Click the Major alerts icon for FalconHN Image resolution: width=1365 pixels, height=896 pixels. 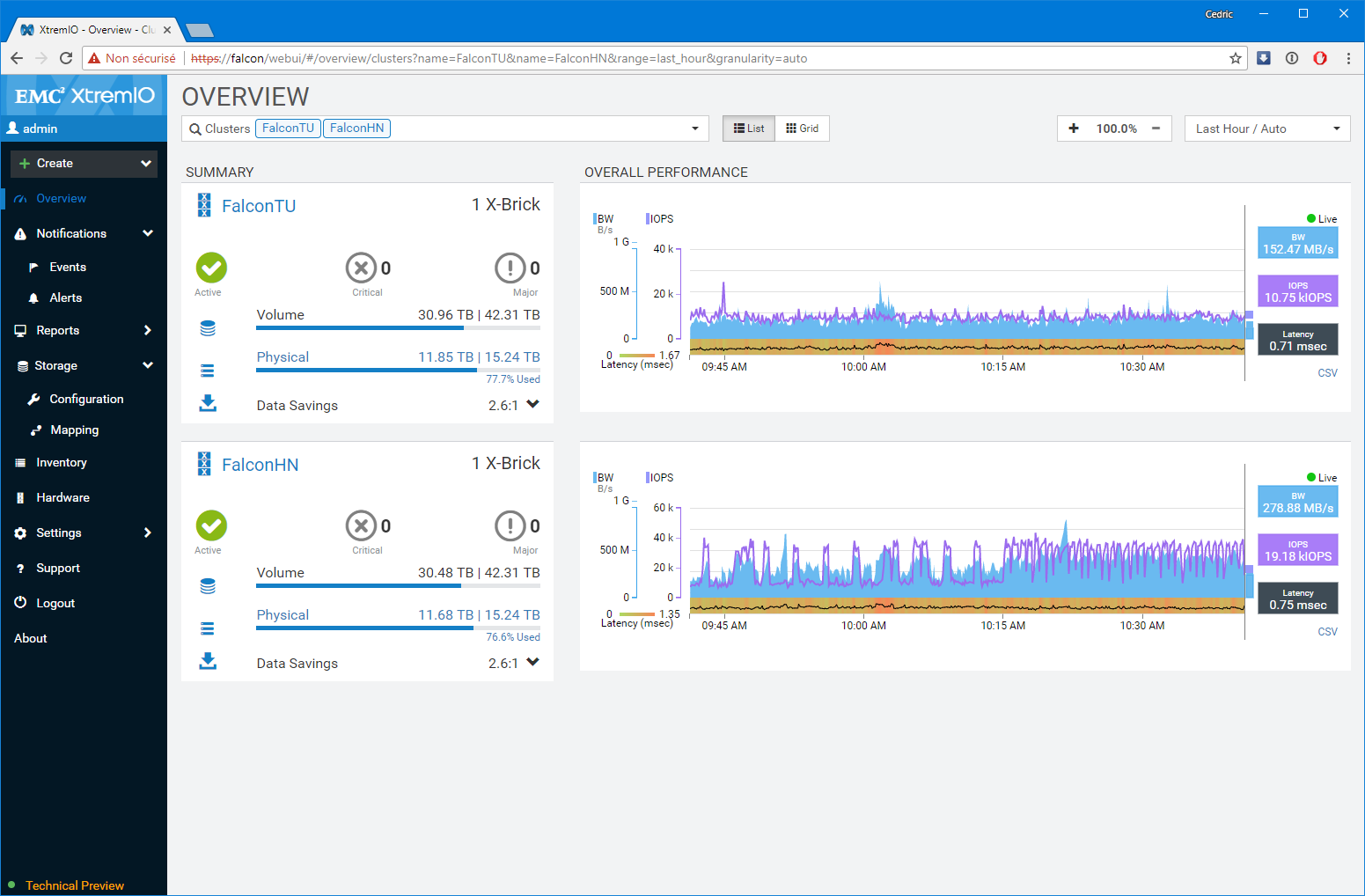(x=510, y=525)
